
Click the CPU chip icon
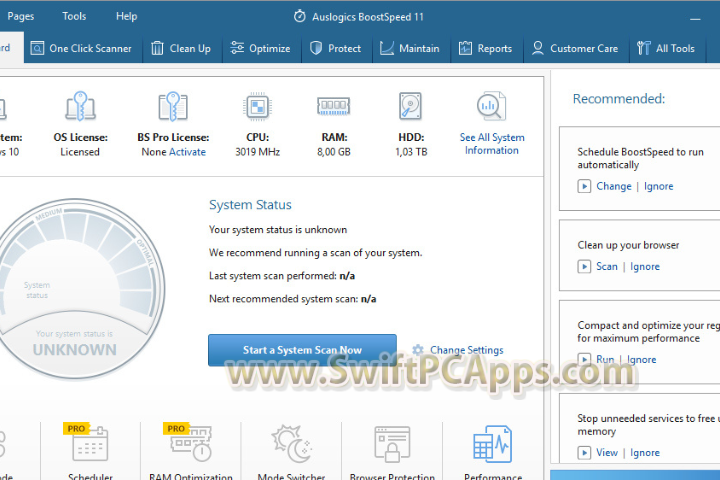point(258,107)
